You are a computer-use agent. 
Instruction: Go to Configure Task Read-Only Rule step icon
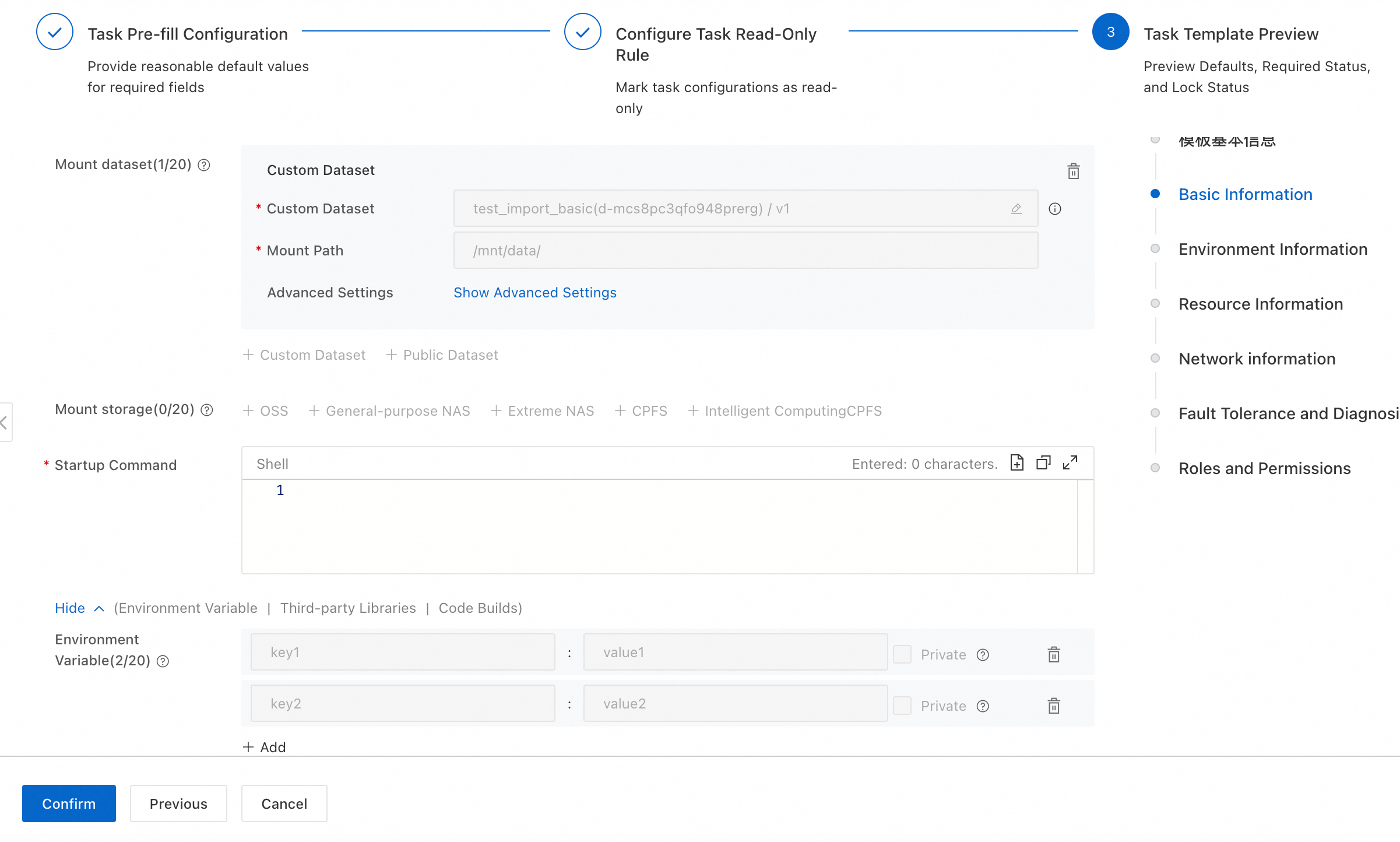(582, 32)
